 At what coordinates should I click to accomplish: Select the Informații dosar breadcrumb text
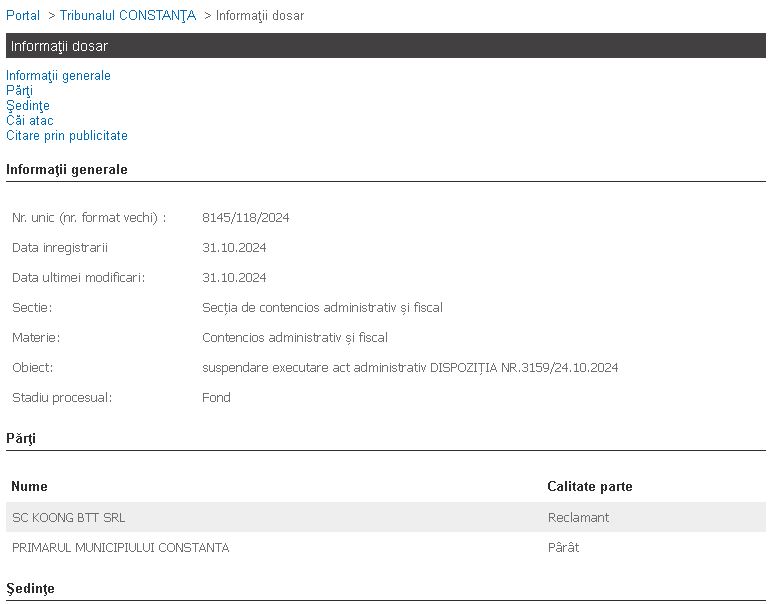point(260,16)
